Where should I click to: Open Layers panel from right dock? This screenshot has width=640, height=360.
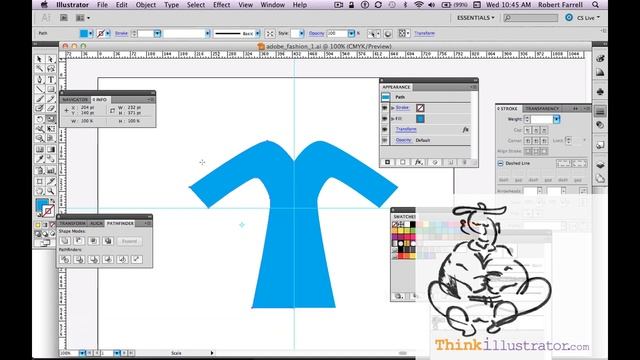coord(600,165)
